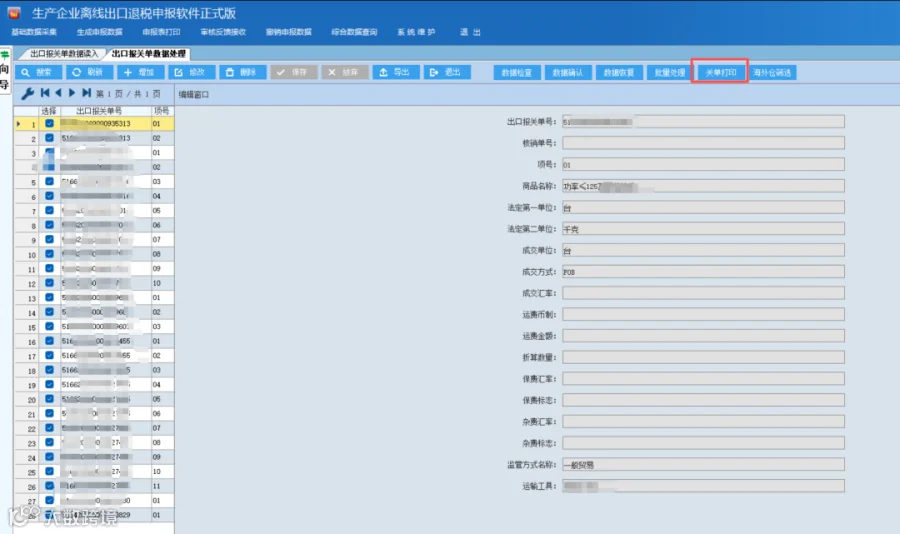The width and height of the screenshot is (900, 534).
Task: Click the 选择 column header
Action: [49, 111]
